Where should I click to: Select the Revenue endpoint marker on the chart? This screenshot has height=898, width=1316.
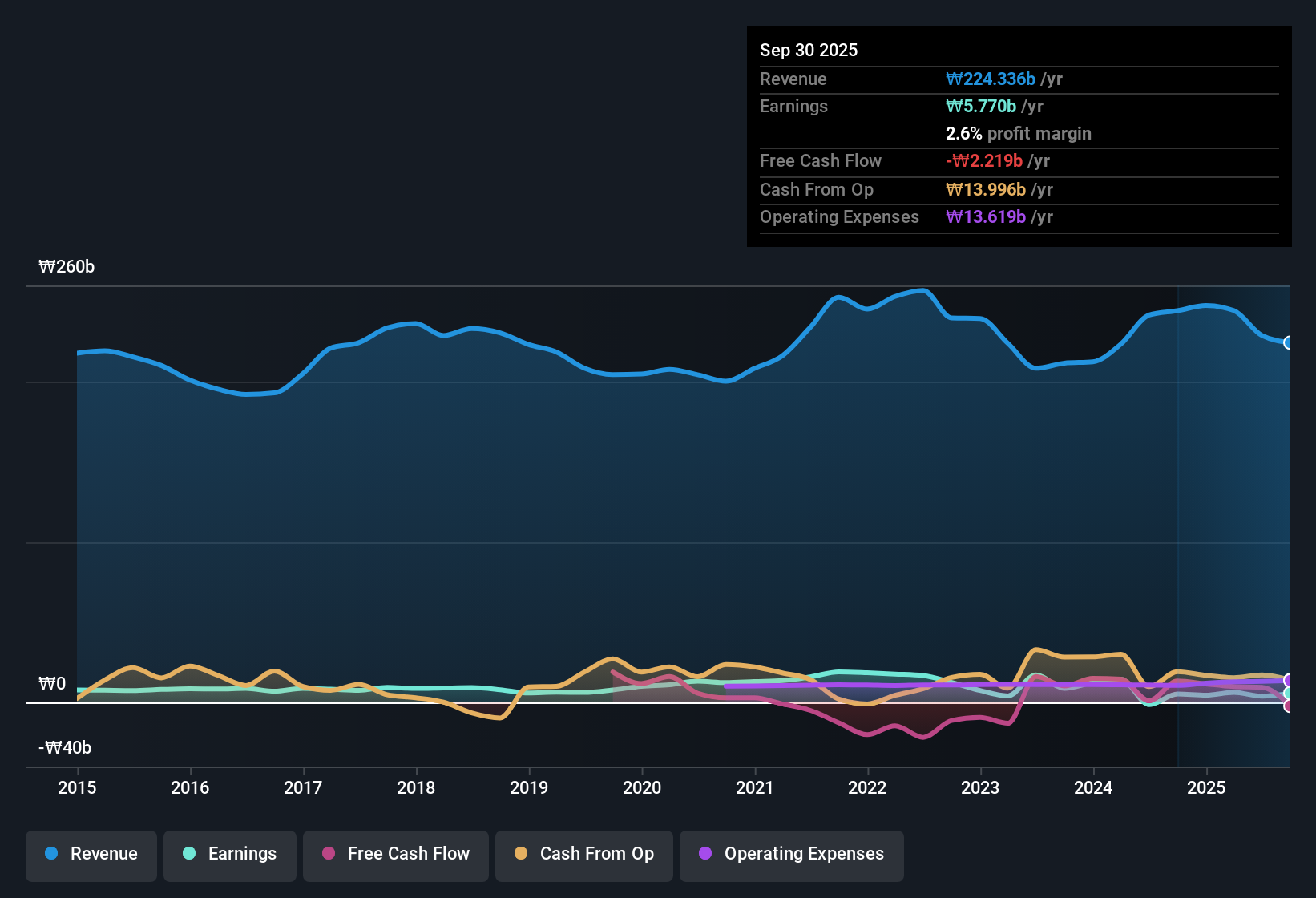pyautogui.click(x=1289, y=342)
